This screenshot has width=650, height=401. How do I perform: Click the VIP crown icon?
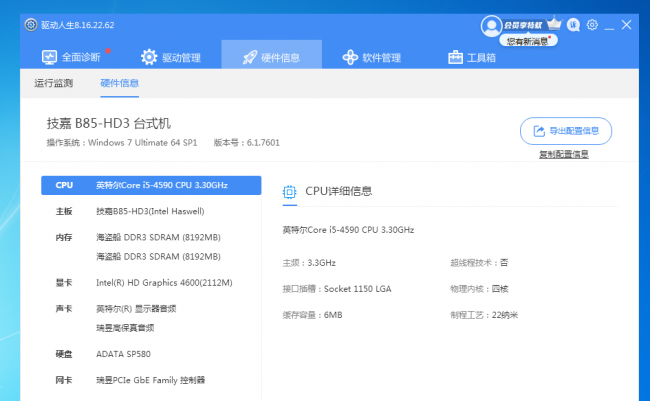554,24
